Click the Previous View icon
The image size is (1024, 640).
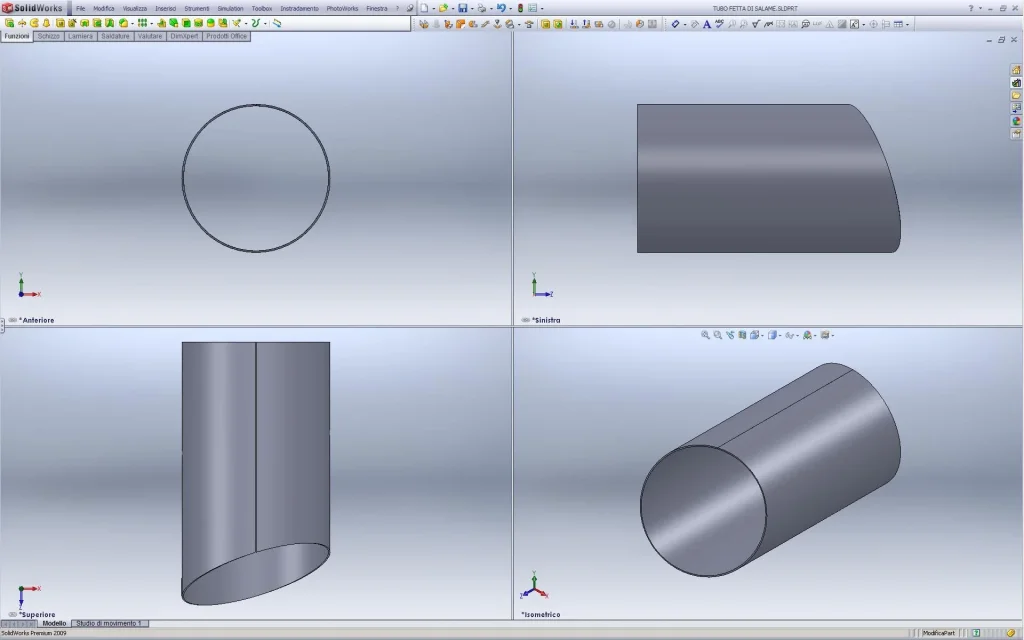[730, 335]
